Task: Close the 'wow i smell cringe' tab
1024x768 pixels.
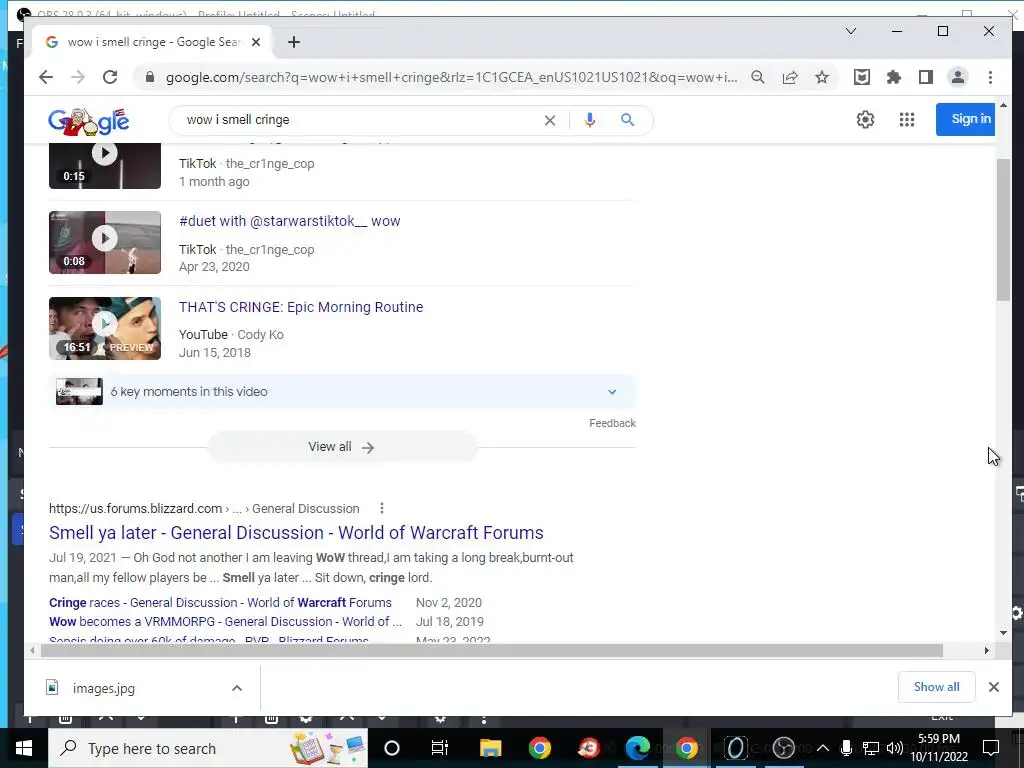Action: pyautogui.click(x=256, y=42)
